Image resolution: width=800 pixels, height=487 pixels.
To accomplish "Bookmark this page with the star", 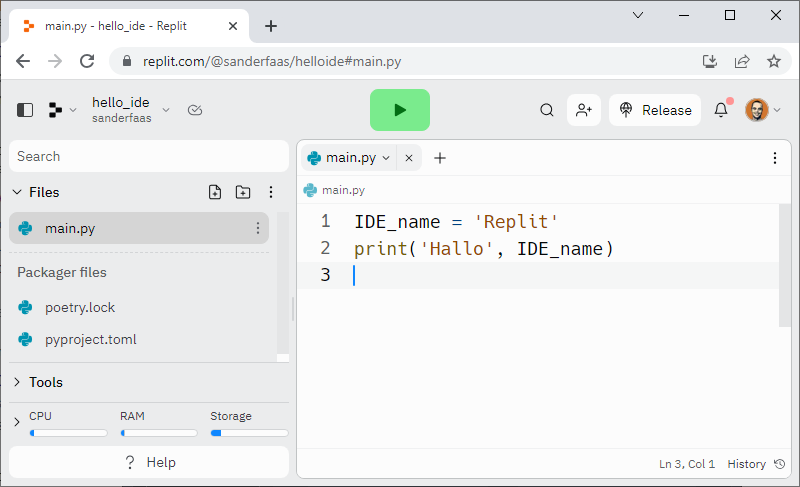I will pos(773,61).
